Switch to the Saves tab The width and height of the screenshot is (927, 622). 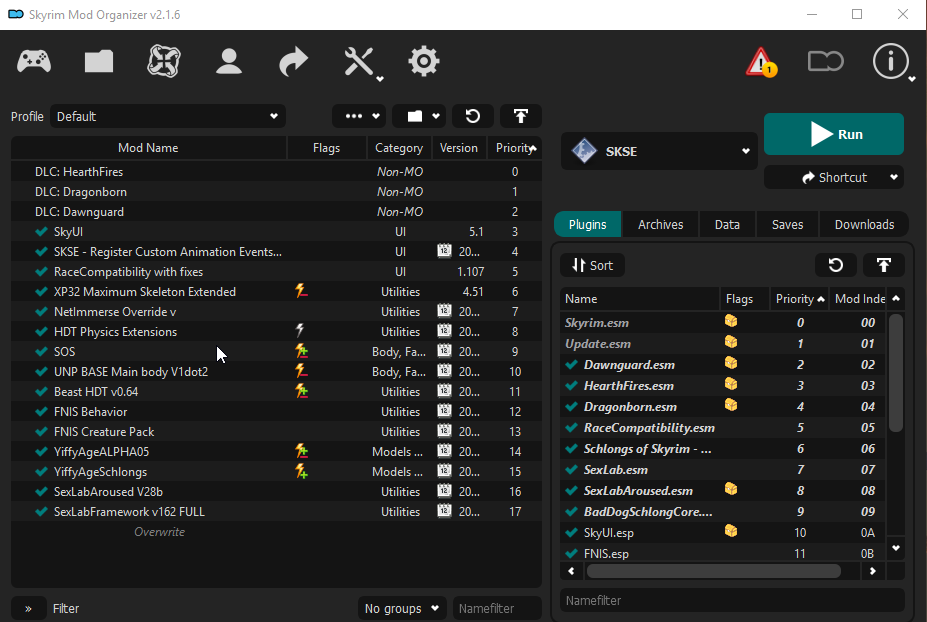[x=787, y=224]
